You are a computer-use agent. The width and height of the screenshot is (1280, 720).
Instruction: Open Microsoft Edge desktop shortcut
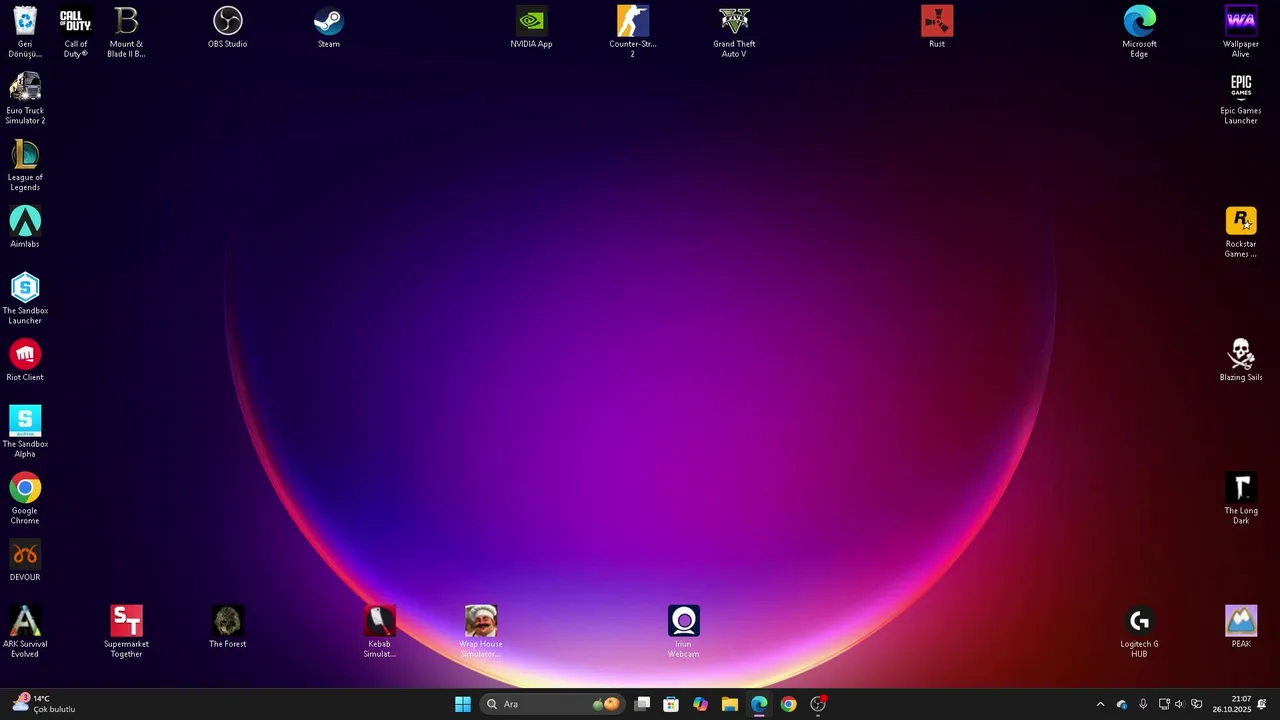(1139, 32)
